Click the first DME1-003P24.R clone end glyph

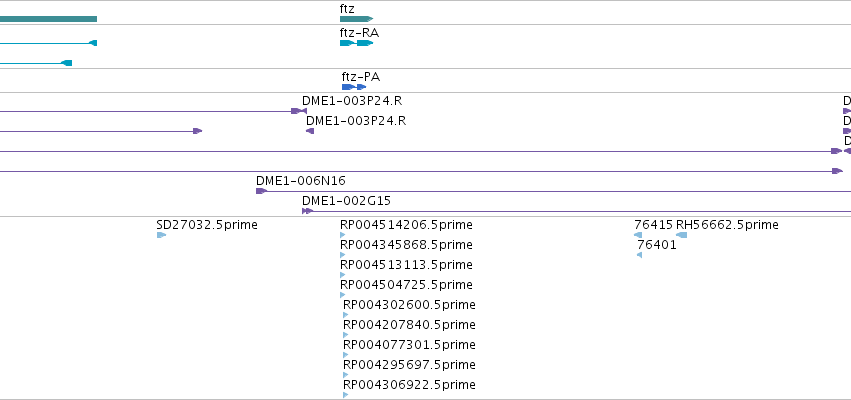pyautogui.click(x=299, y=111)
